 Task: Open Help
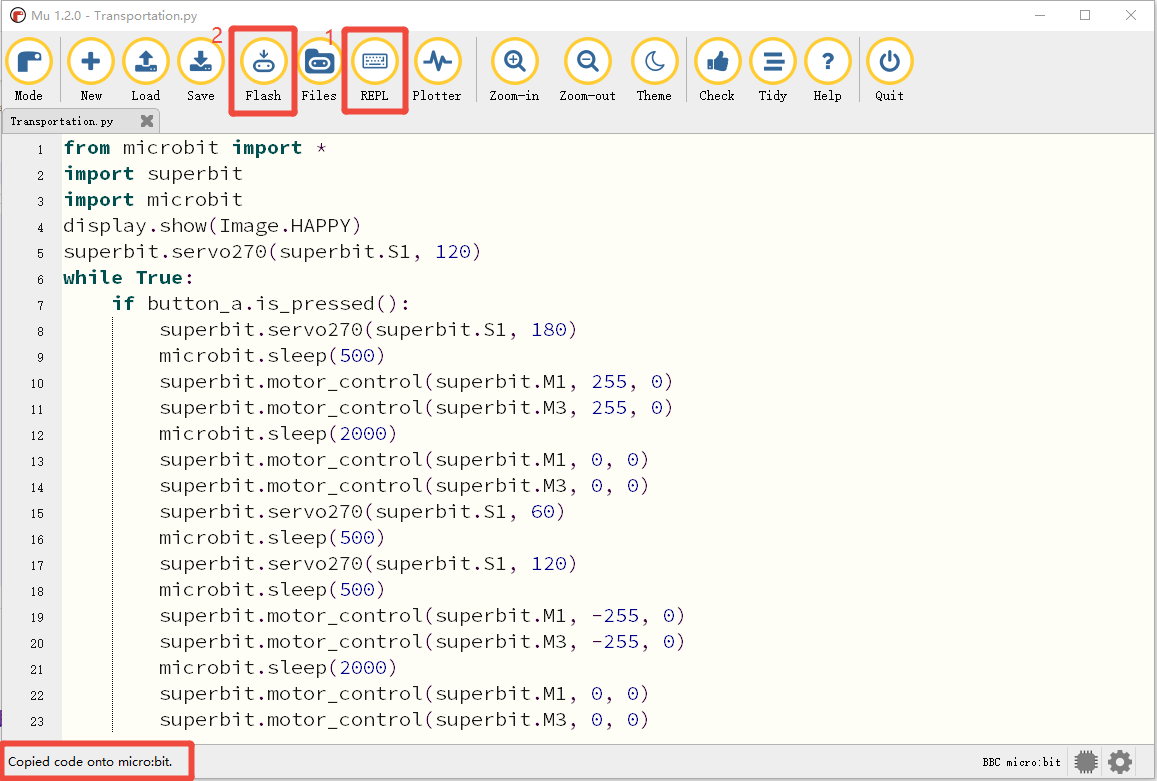coord(827,70)
